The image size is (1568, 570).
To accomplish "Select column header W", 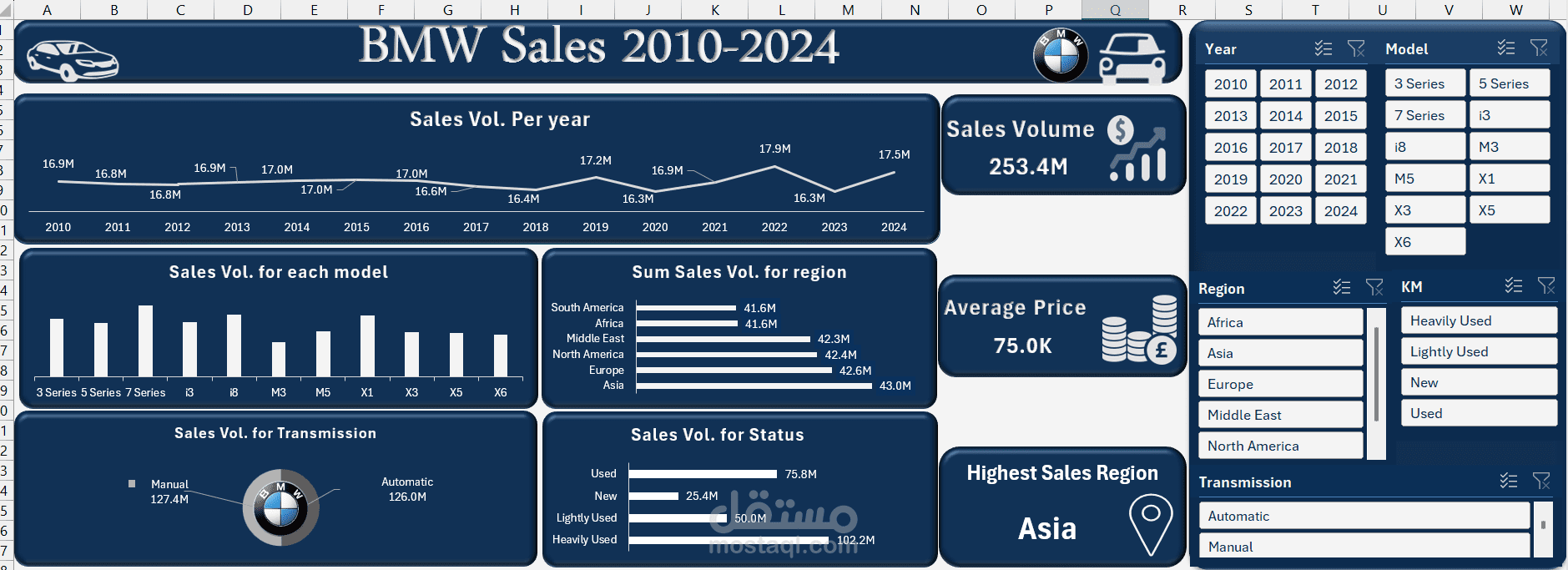I will [x=1516, y=10].
